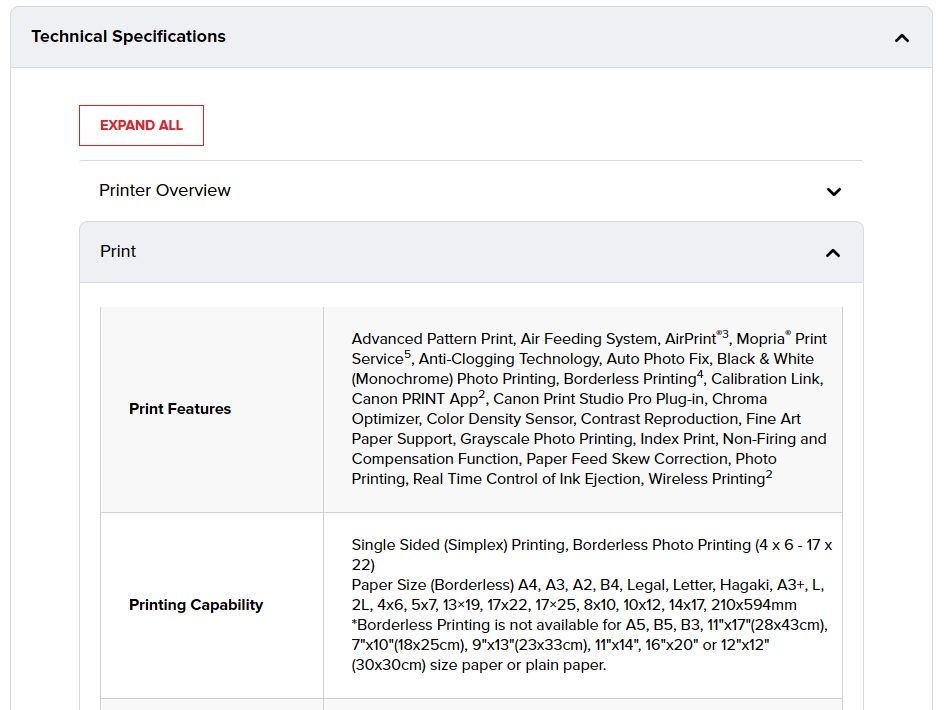The width and height of the screenshot is (946, 710).
Task: Click the Advanced Pattern Print text
Action: point(431,339)
